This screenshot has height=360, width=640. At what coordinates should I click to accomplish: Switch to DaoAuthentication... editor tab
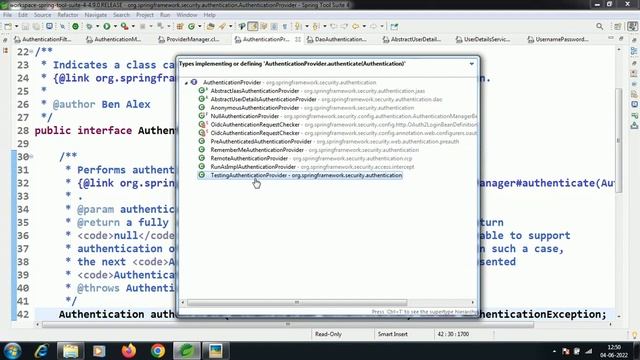coord(337,40)
